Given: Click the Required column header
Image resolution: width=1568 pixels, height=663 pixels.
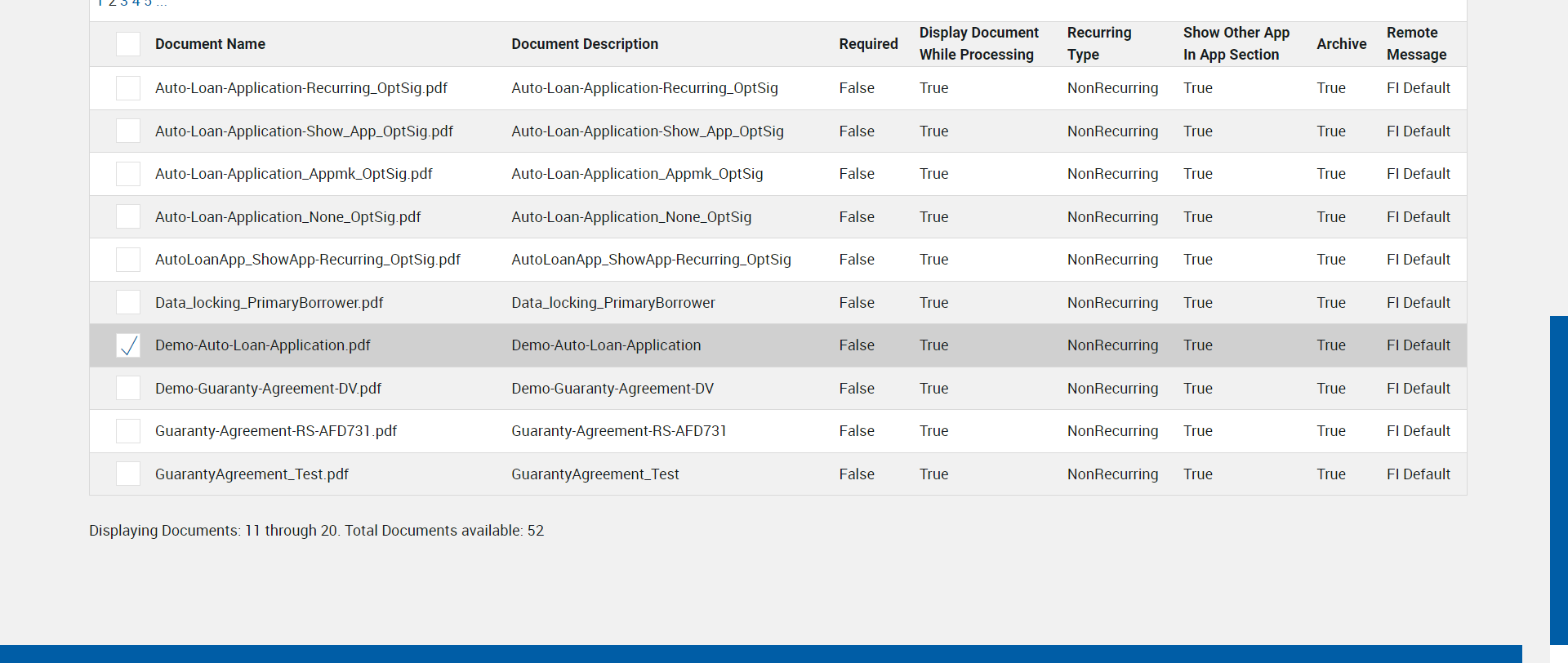Looking at the screenshot, I should point(868,44).
